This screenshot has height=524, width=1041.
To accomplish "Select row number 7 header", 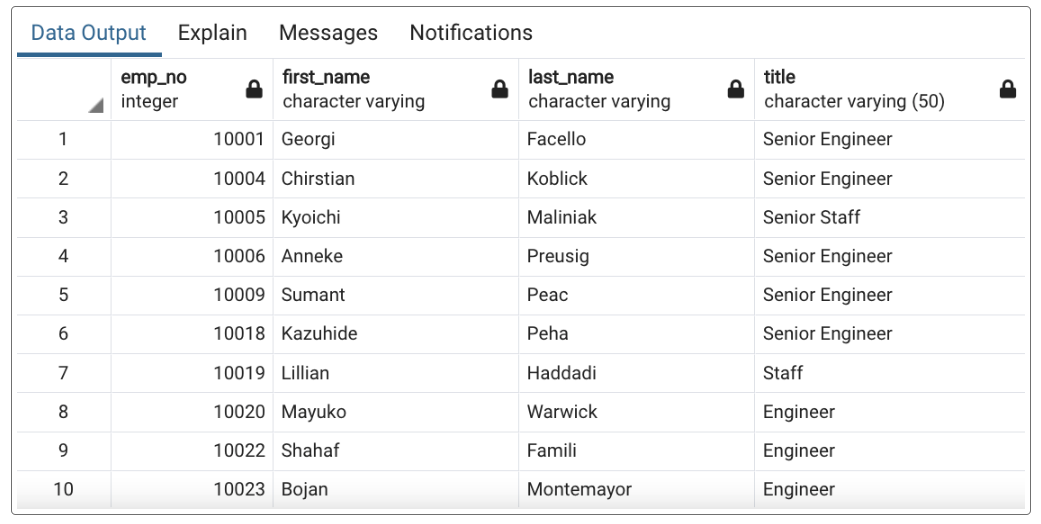I will (x=64, y=373).
